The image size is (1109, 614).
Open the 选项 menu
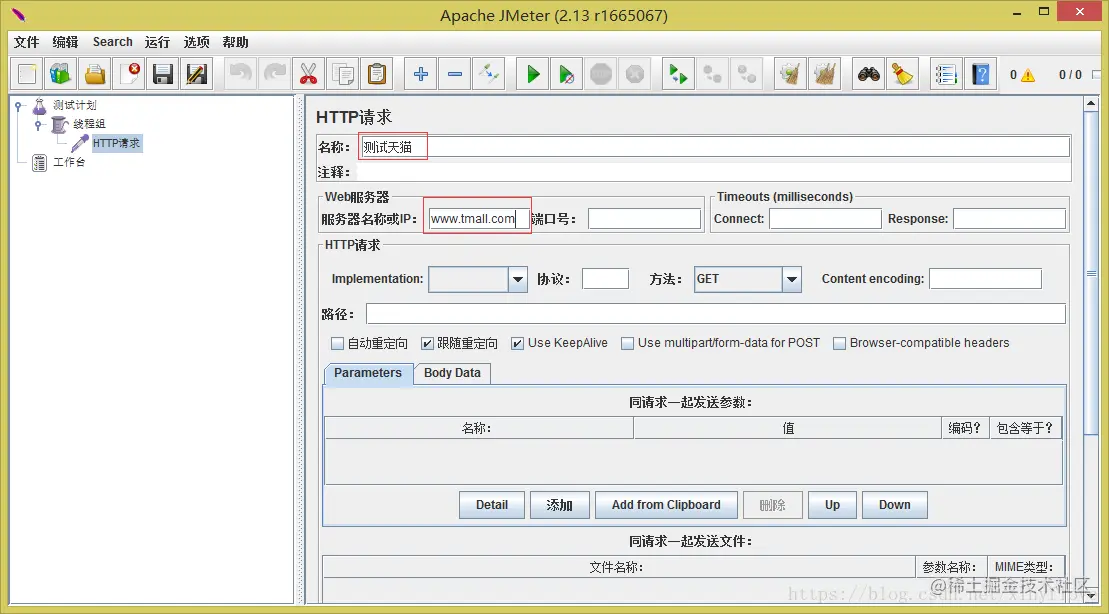196,42
